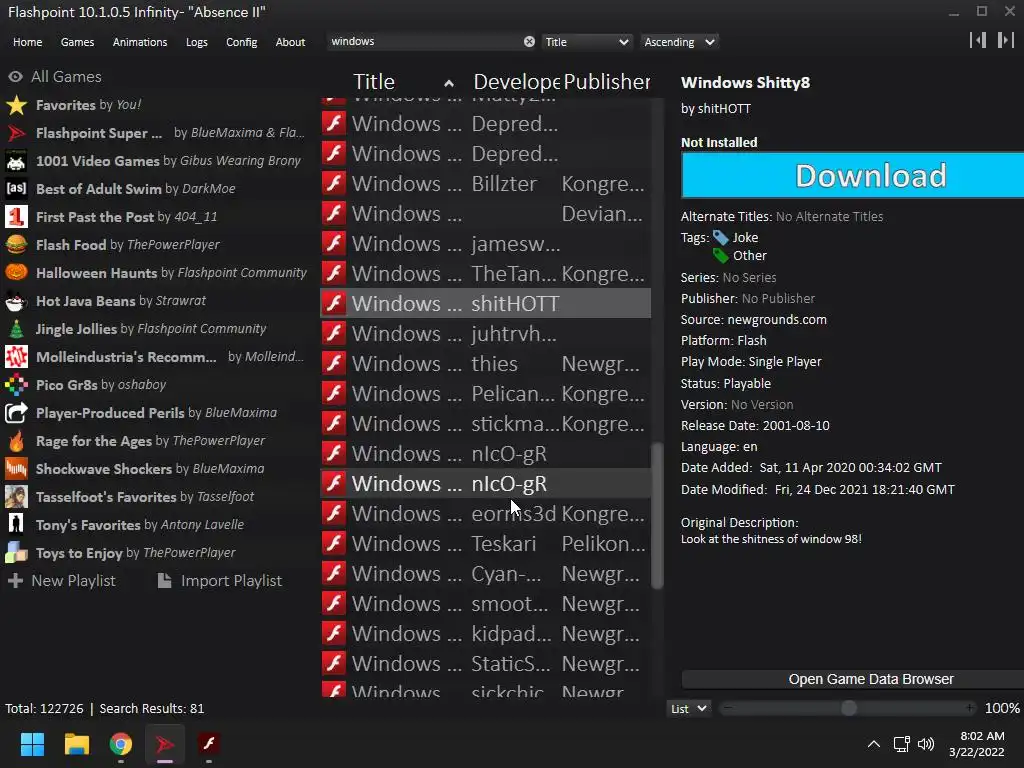Download Windows Shitty8
Screen dimensions: 1024x768
(853, 175)
